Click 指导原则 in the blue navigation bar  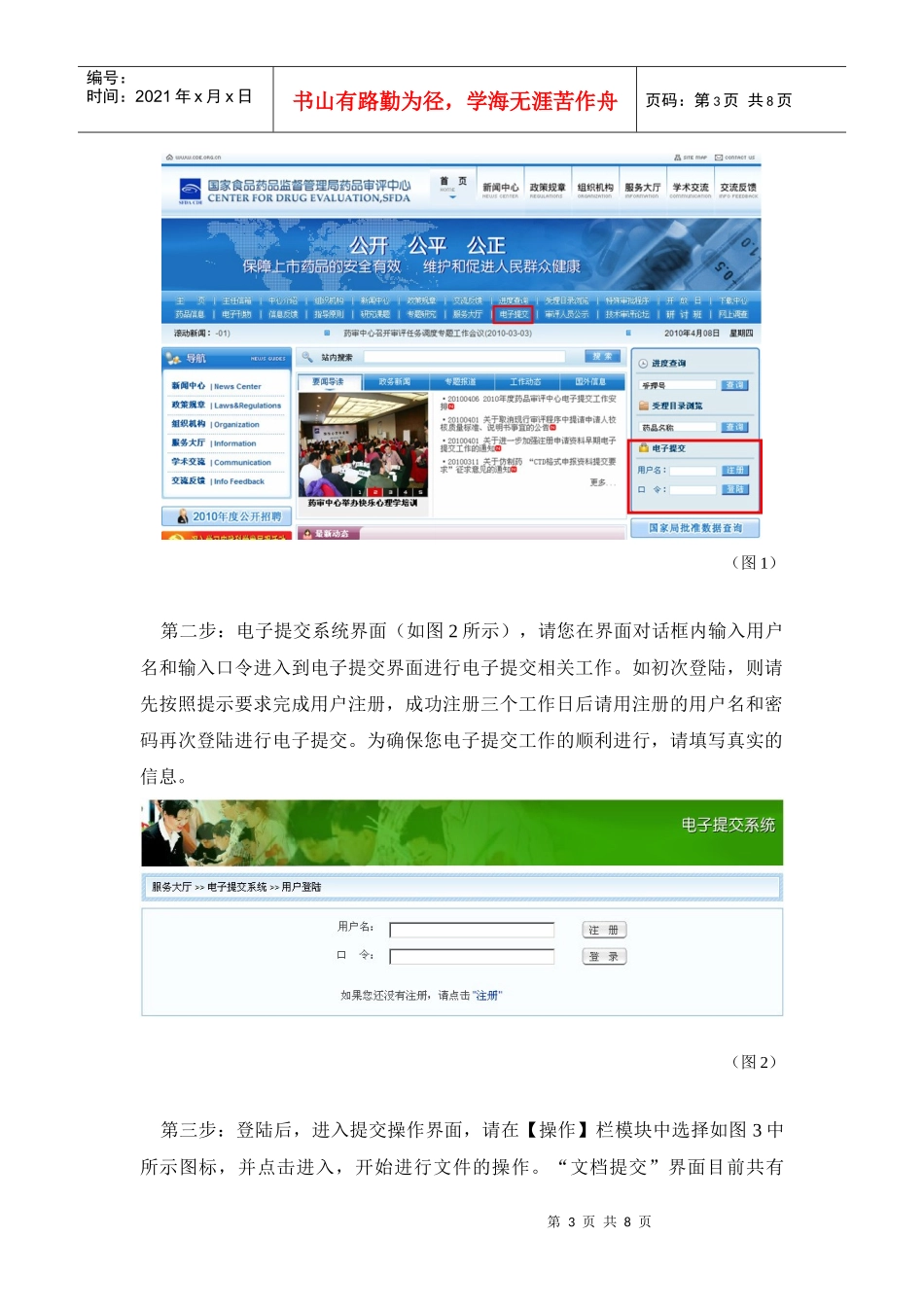[329, 314]
